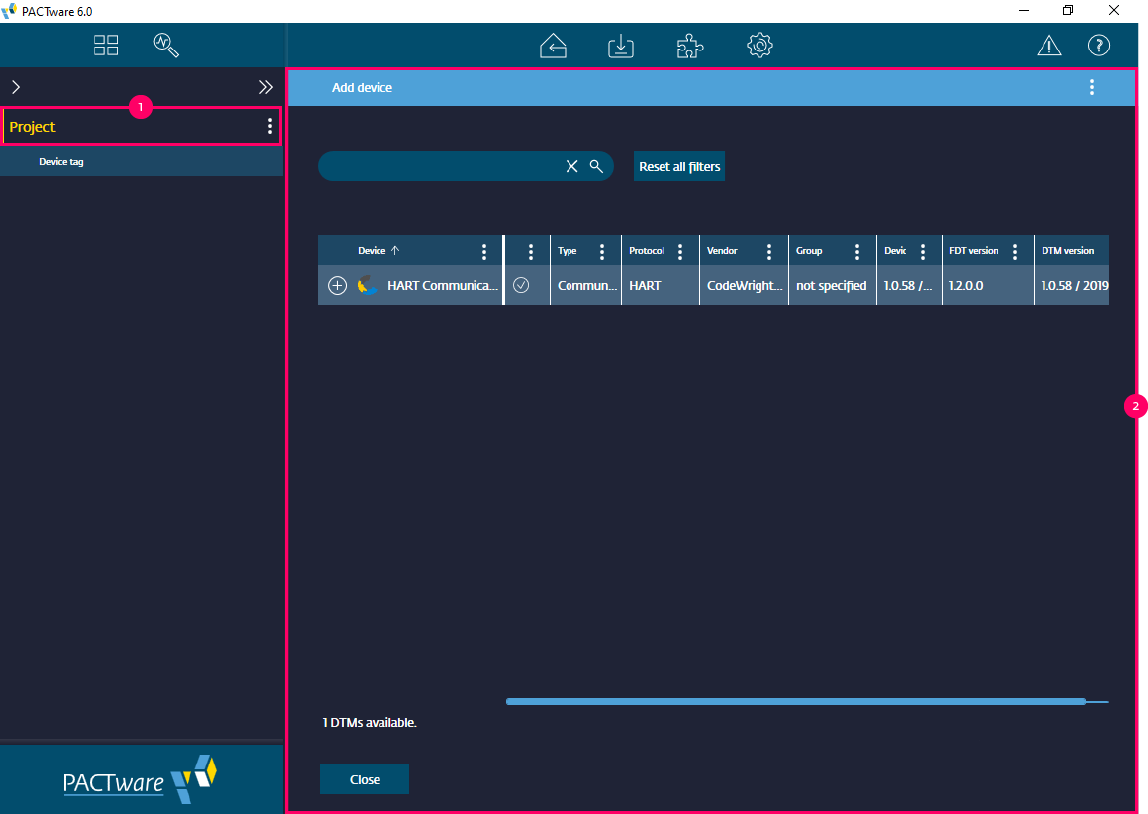
Task: Open the FDT version column filter menu
Action: point(1015,251)
